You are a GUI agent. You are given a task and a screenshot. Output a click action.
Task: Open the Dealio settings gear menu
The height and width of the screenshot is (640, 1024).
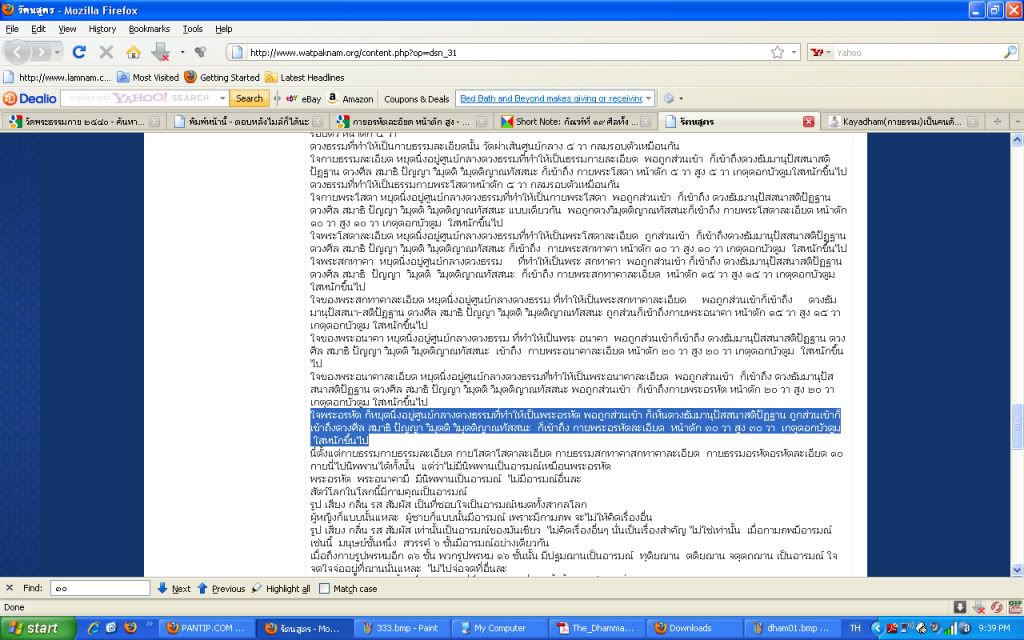coord(672,99)
